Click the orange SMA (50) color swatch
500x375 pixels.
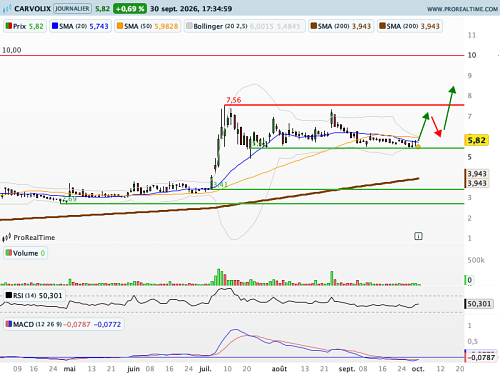[x=120, y=26]
